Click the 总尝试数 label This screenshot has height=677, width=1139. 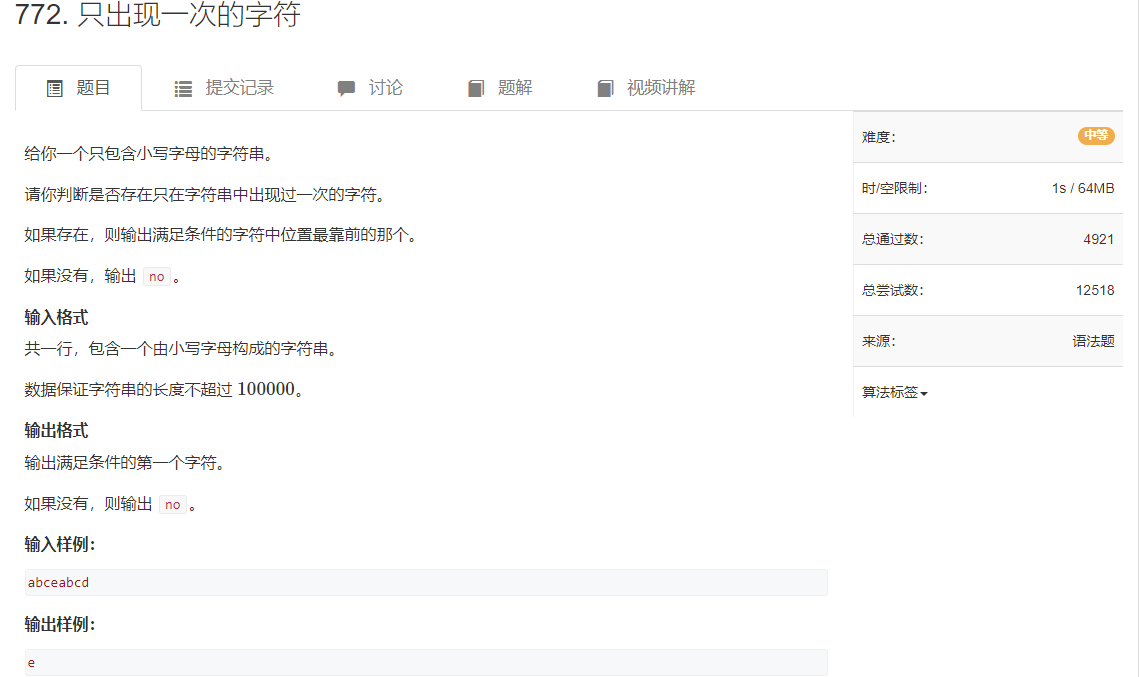click(893, 290)
